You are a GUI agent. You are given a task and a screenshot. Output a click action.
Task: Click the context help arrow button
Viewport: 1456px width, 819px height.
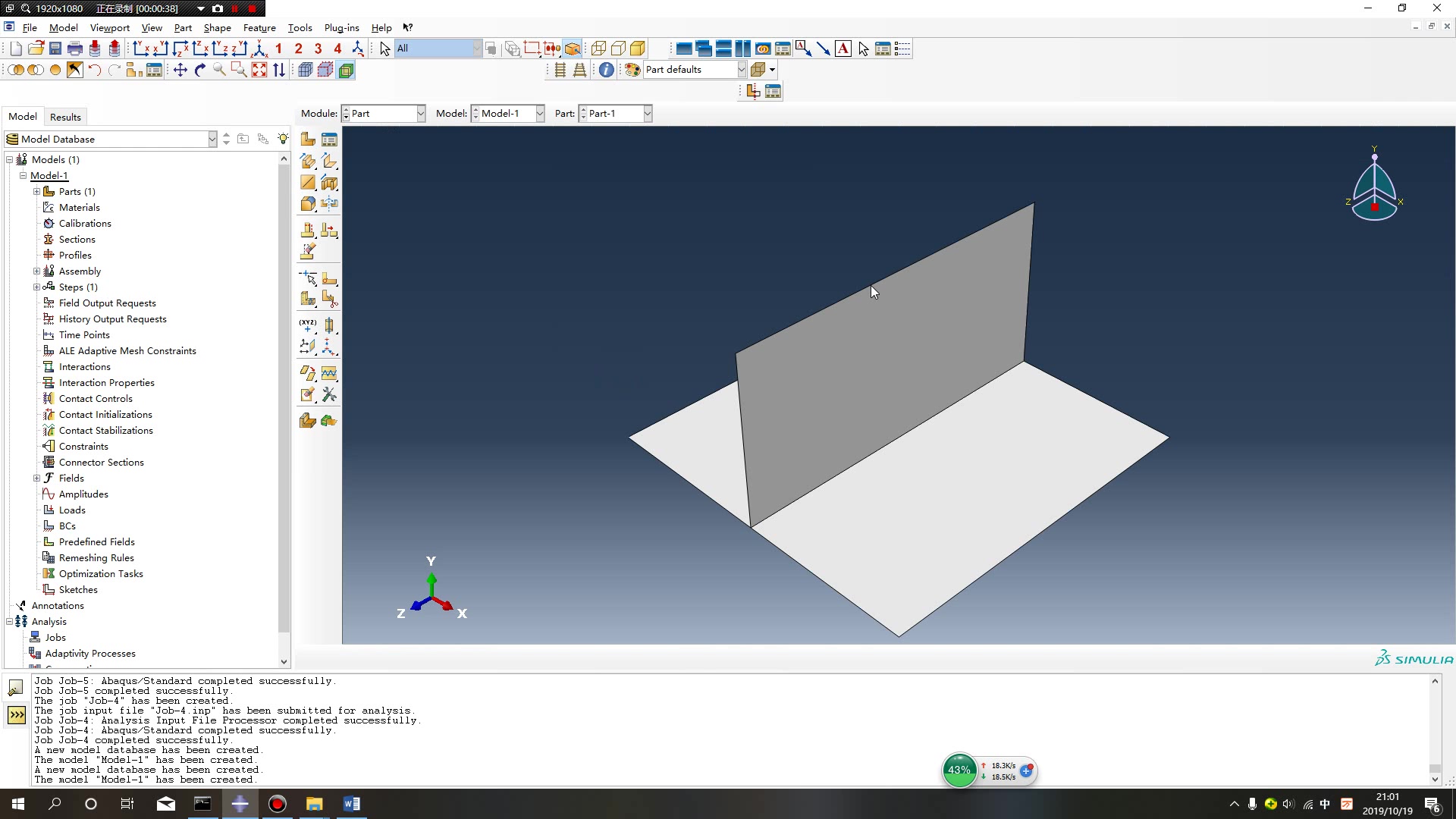[407, 27]
